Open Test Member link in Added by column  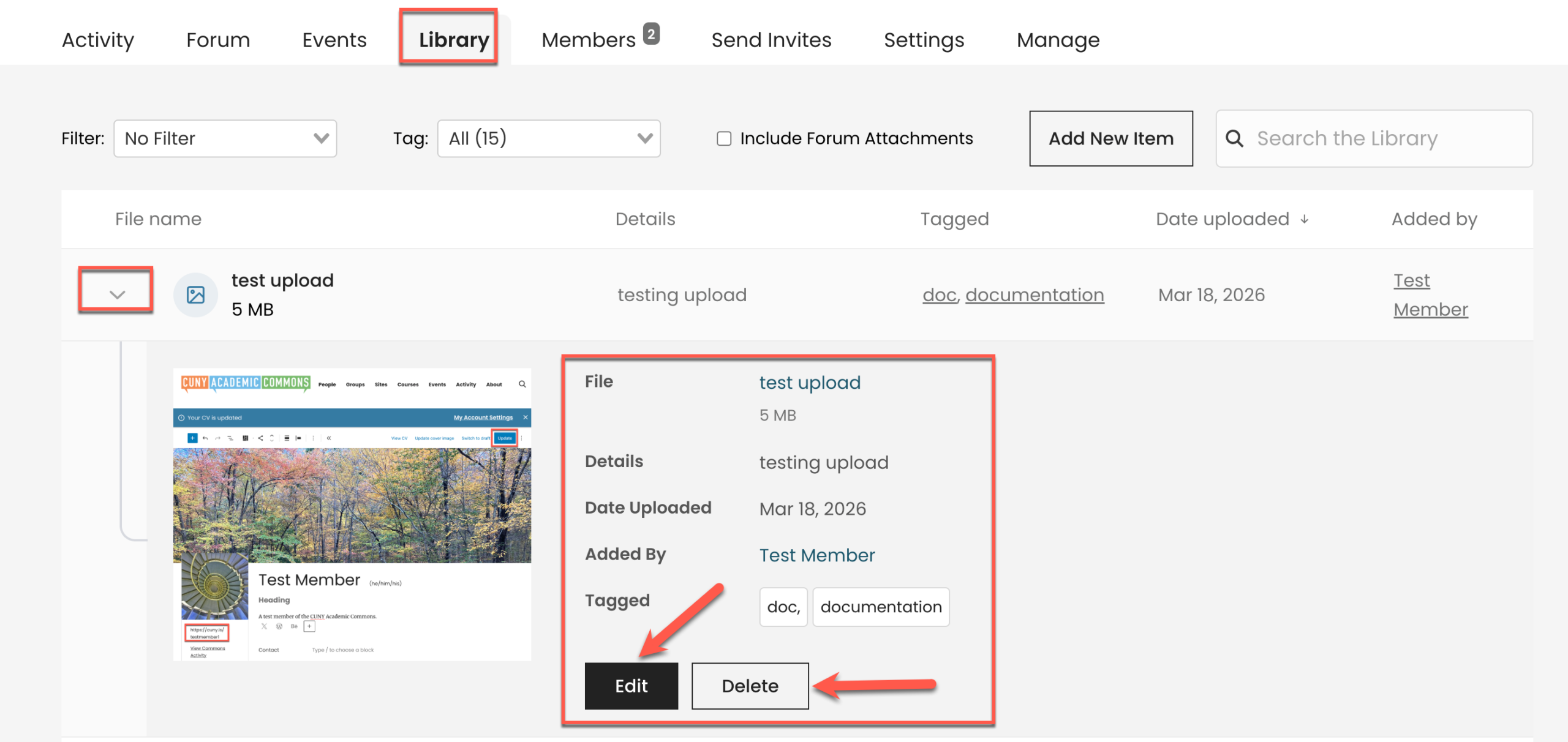1431,294
